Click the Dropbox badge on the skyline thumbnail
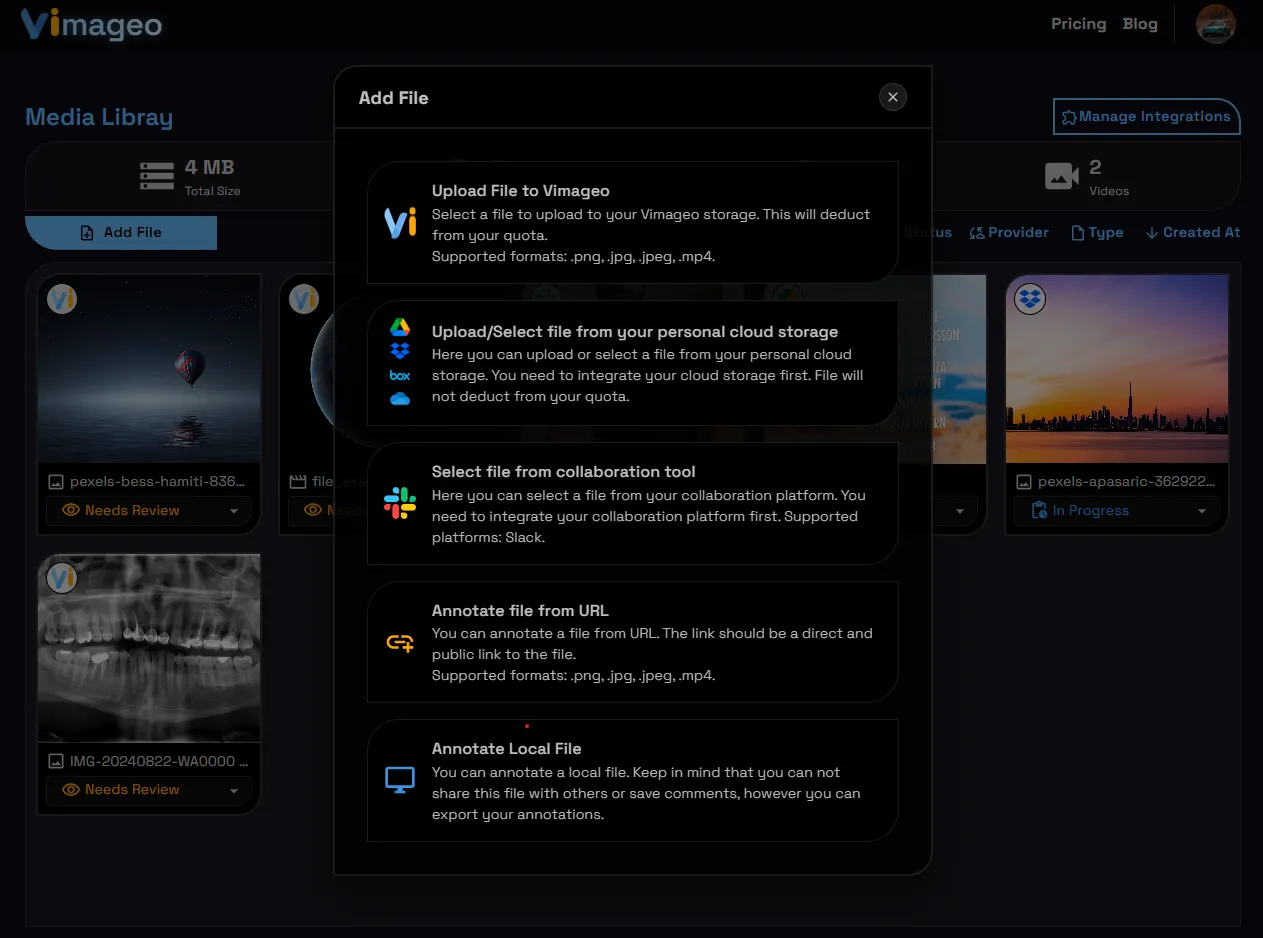The height and width of the screenshot is (938, 1263). [x=1029, y=298]
